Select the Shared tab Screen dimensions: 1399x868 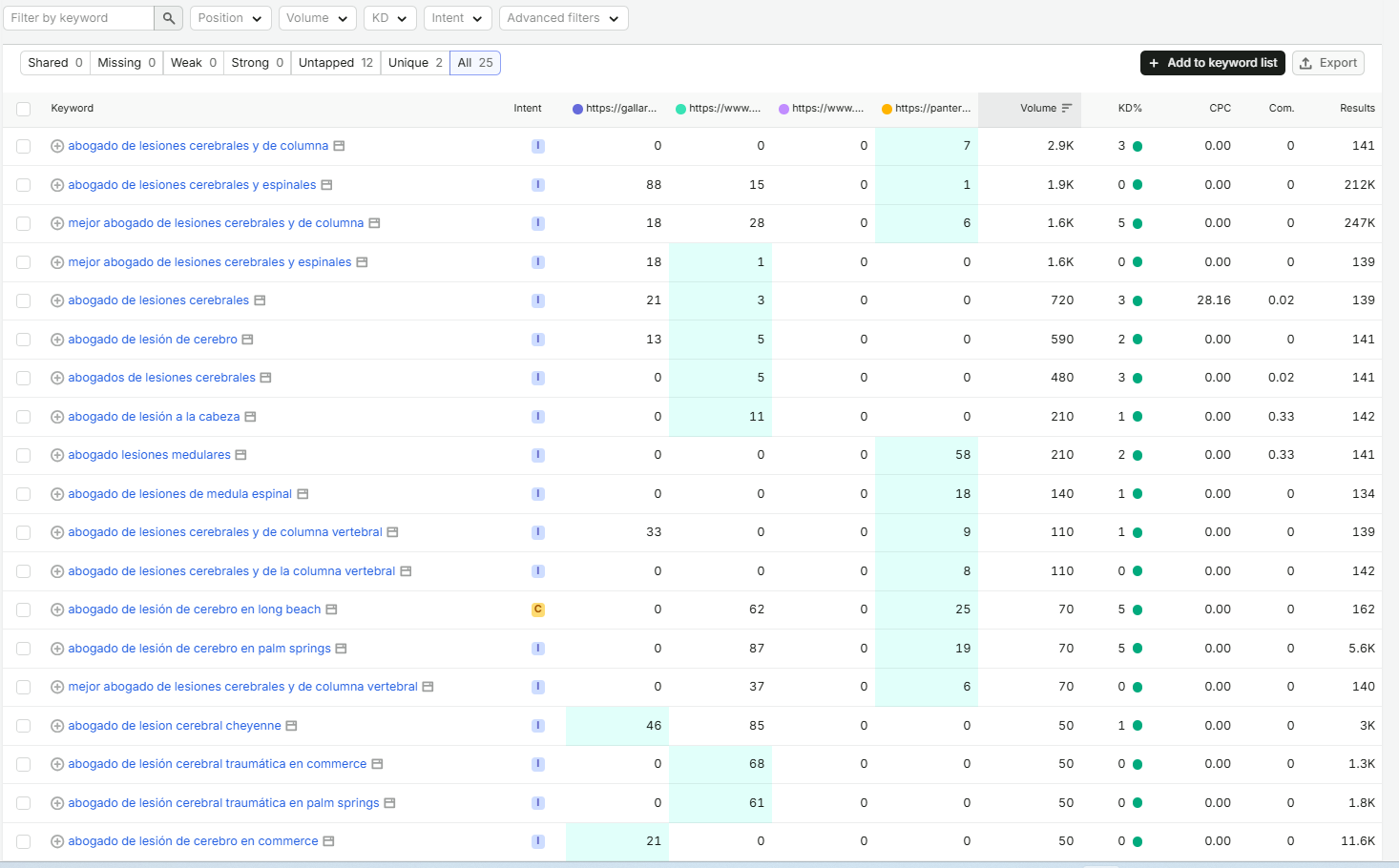(x=55, y=63)
